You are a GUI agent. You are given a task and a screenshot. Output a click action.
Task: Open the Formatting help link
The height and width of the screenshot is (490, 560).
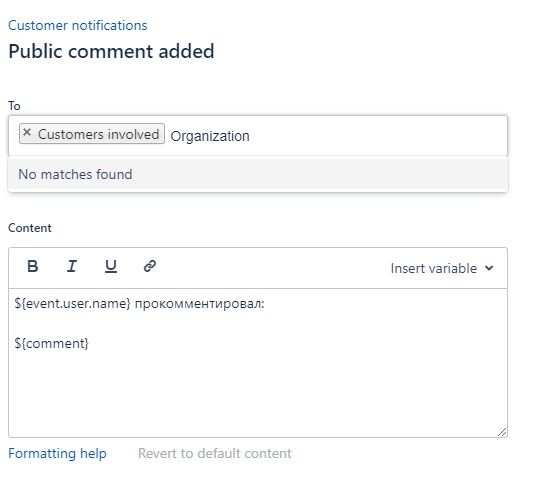pyautogui.click(x=57, y=453)
